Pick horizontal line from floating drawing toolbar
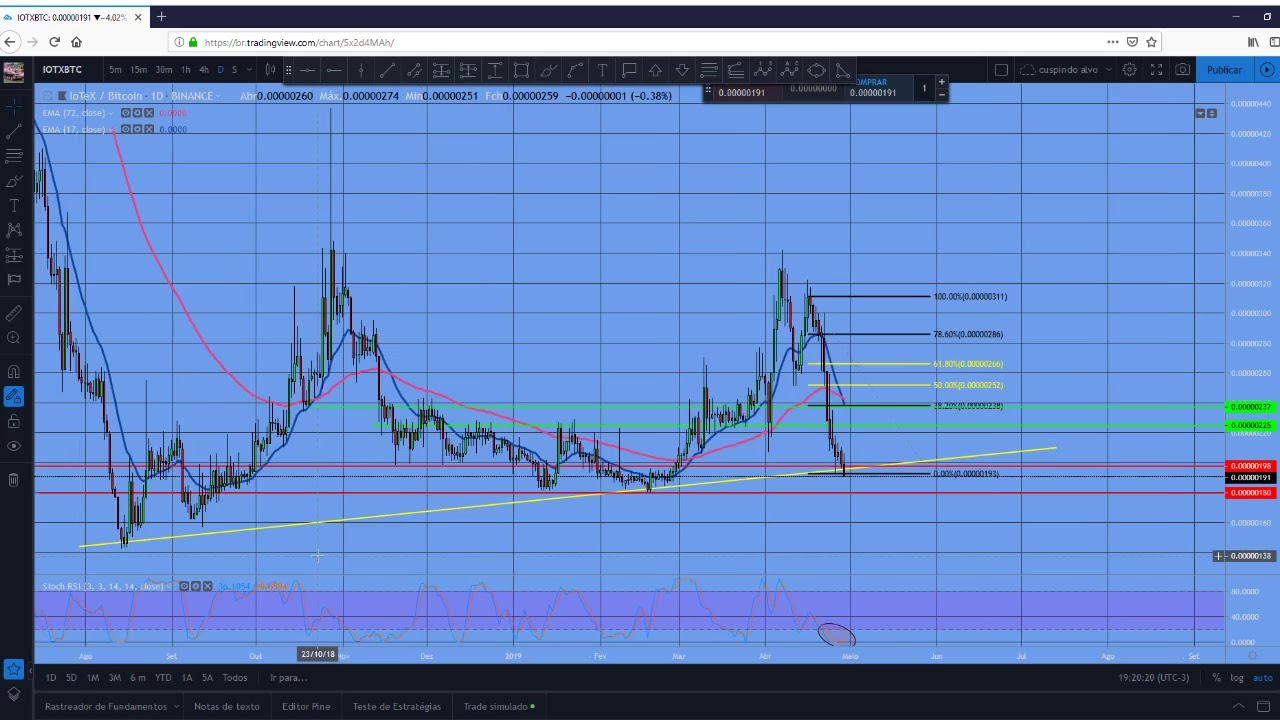The image size is (1280, 720). (307, 70)
